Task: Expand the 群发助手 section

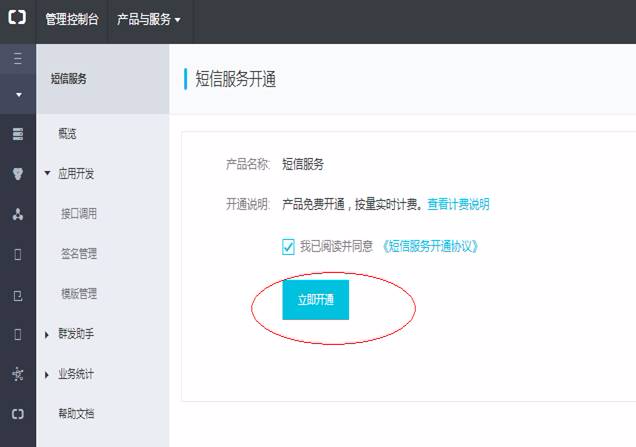Action: [47, 334]
